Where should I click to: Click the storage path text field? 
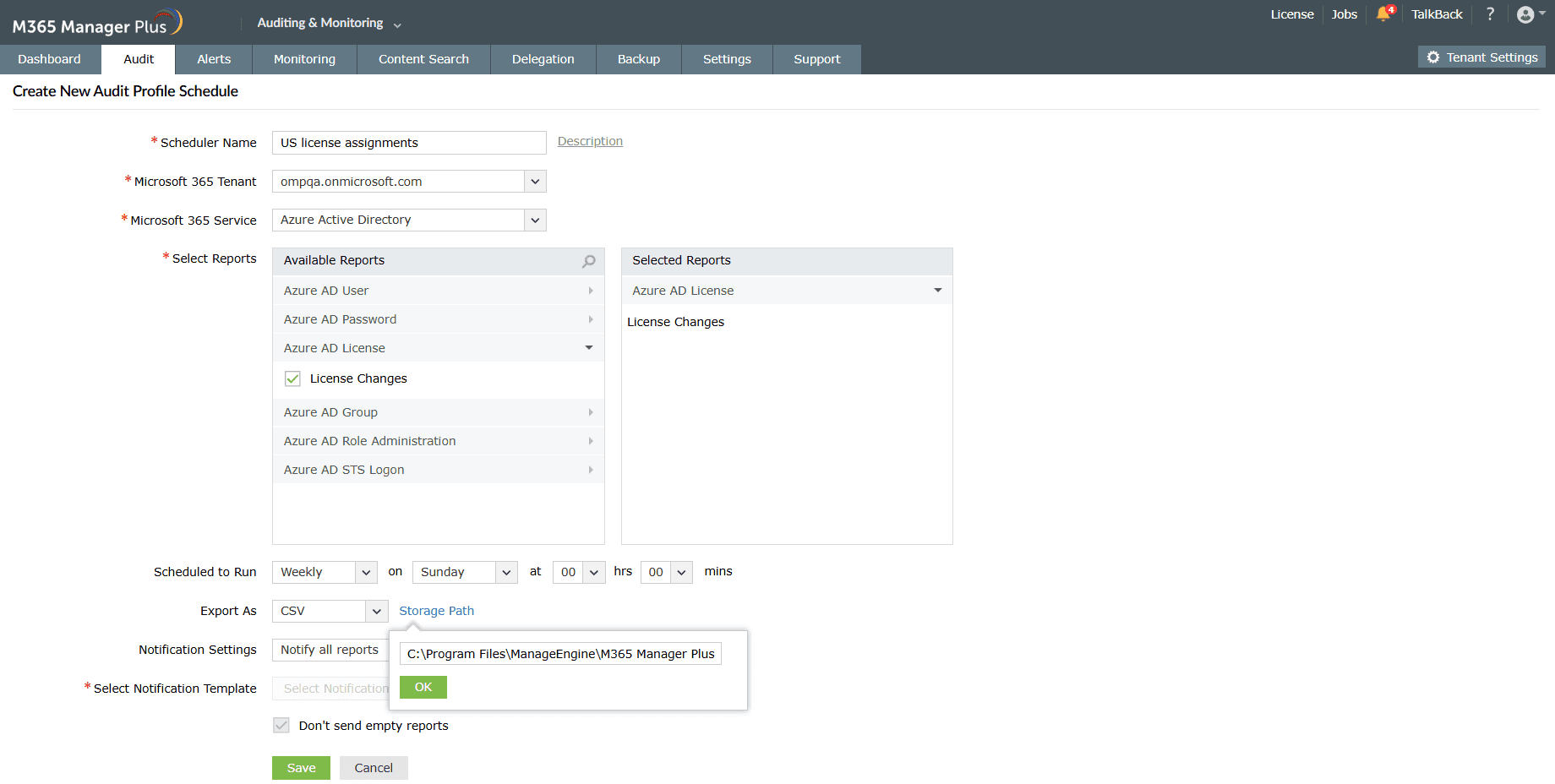click(560, 654)
